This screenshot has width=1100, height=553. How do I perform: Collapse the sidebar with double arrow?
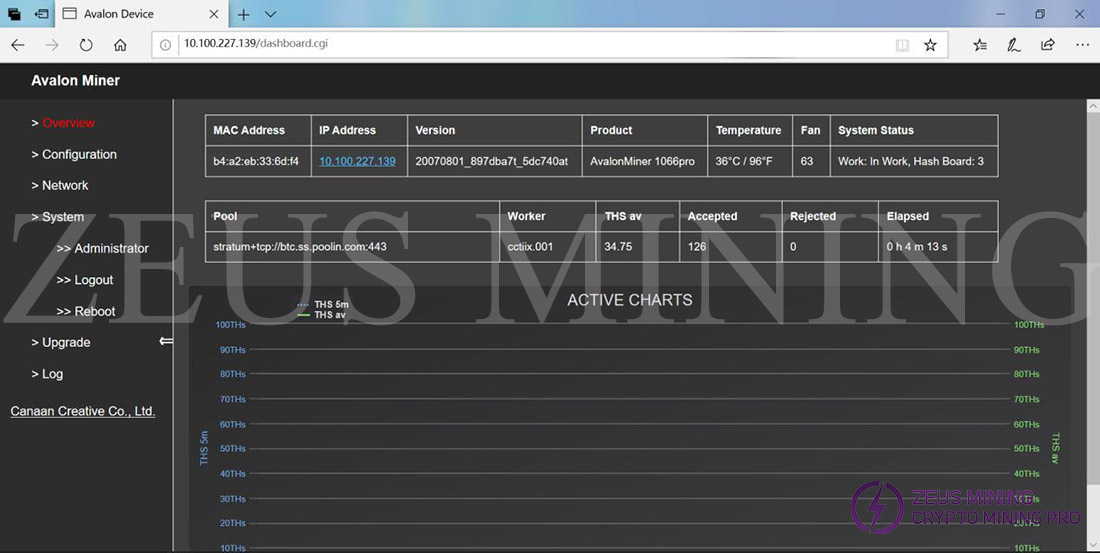(x=166, y=341)
